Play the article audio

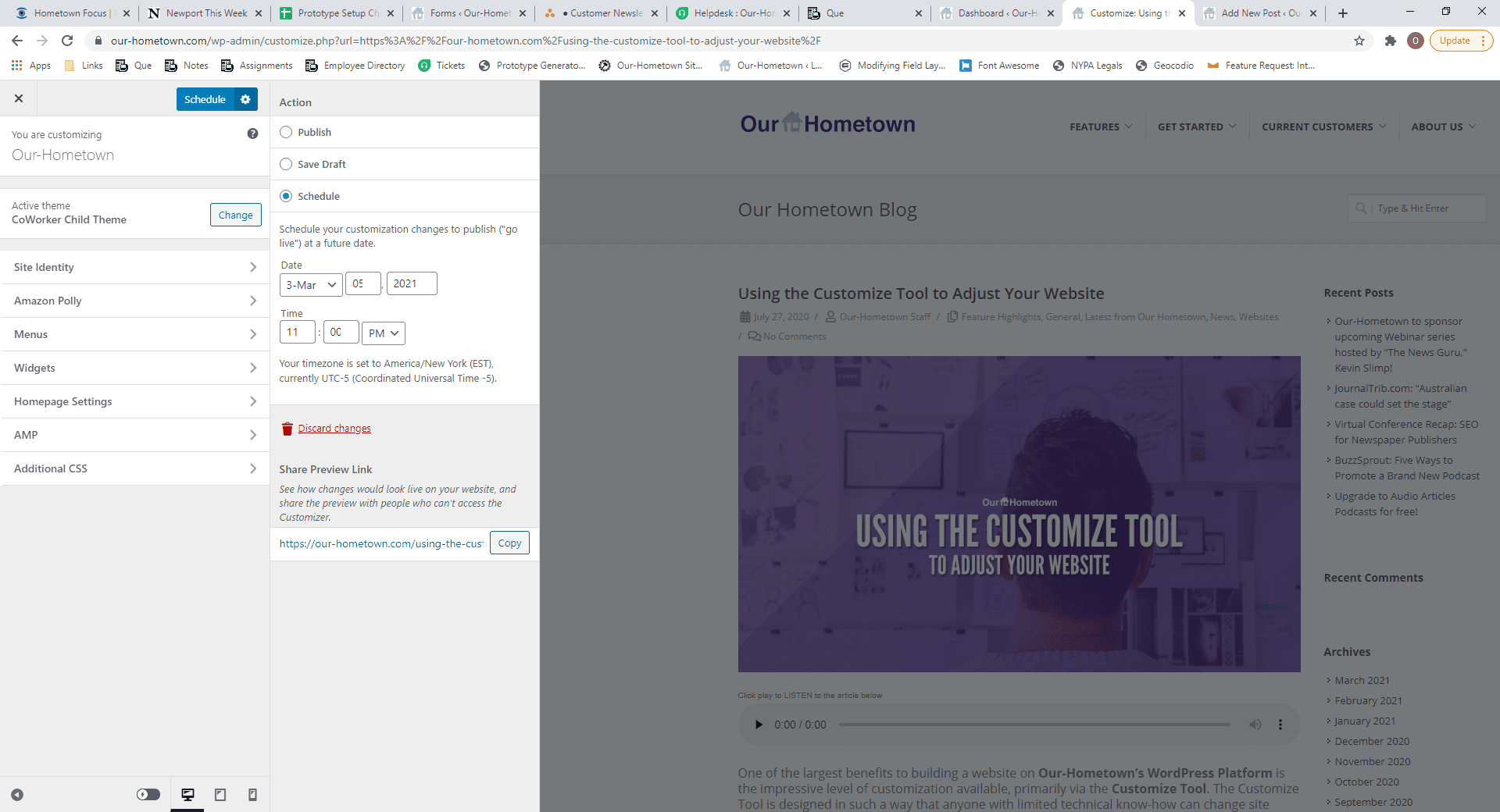pyautogui.click(x=758, y=725)
